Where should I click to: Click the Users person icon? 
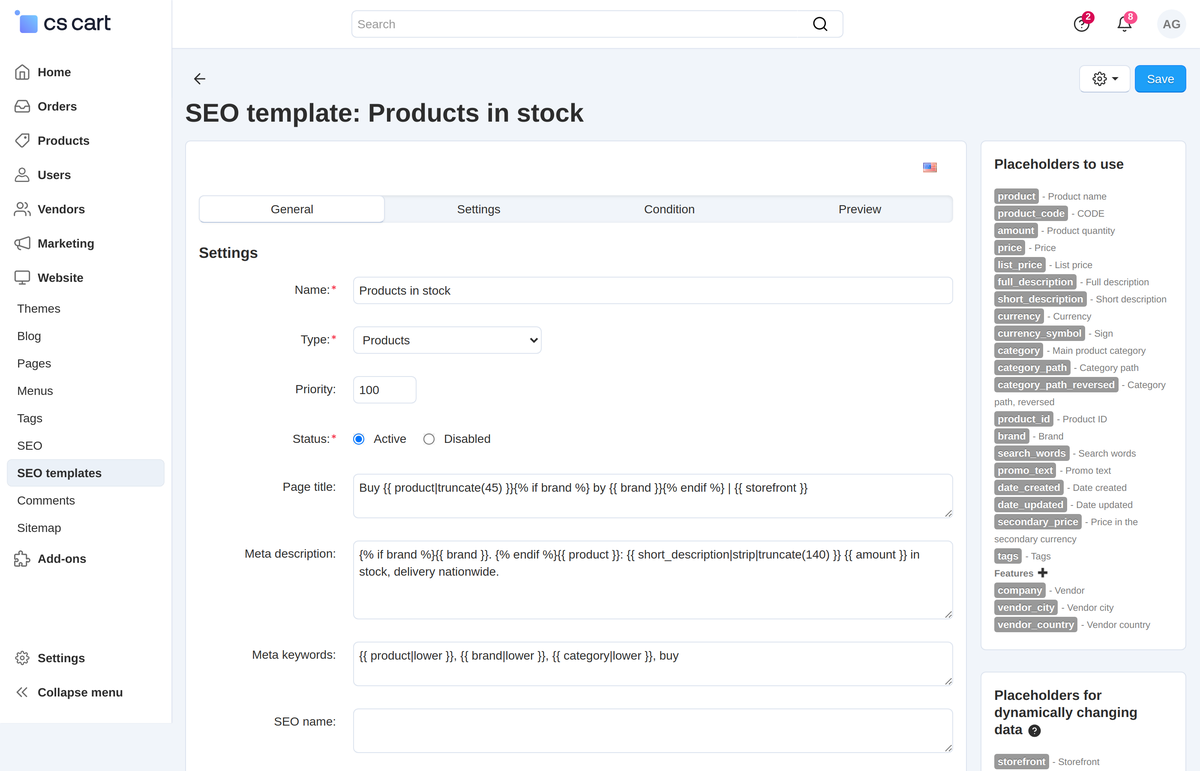pos(22,175)
